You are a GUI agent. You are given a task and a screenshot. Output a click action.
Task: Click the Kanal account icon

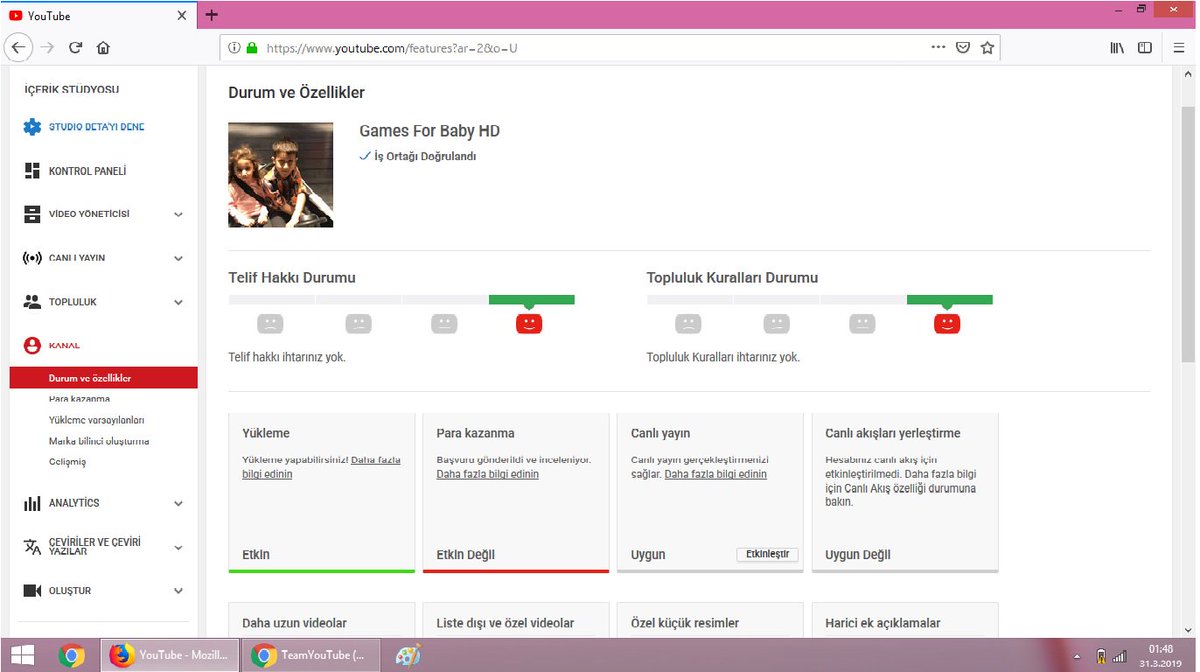[32, 345]
